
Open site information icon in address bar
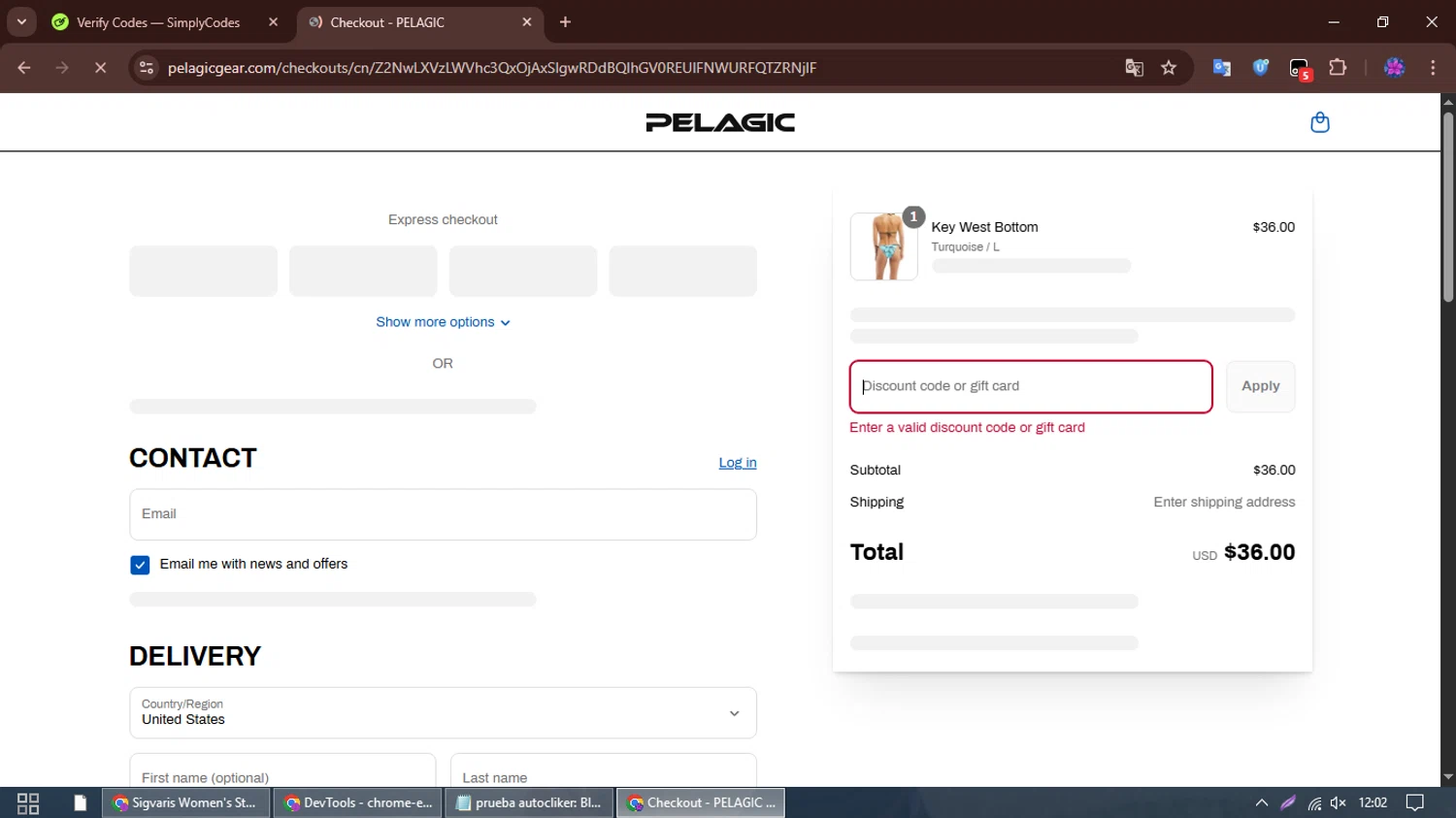coord(147,68)
